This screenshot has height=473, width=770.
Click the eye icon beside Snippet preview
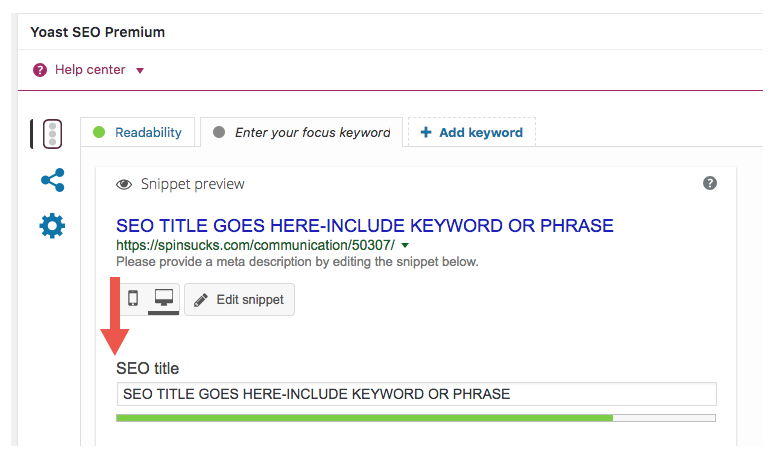click(x=125, y=184)
